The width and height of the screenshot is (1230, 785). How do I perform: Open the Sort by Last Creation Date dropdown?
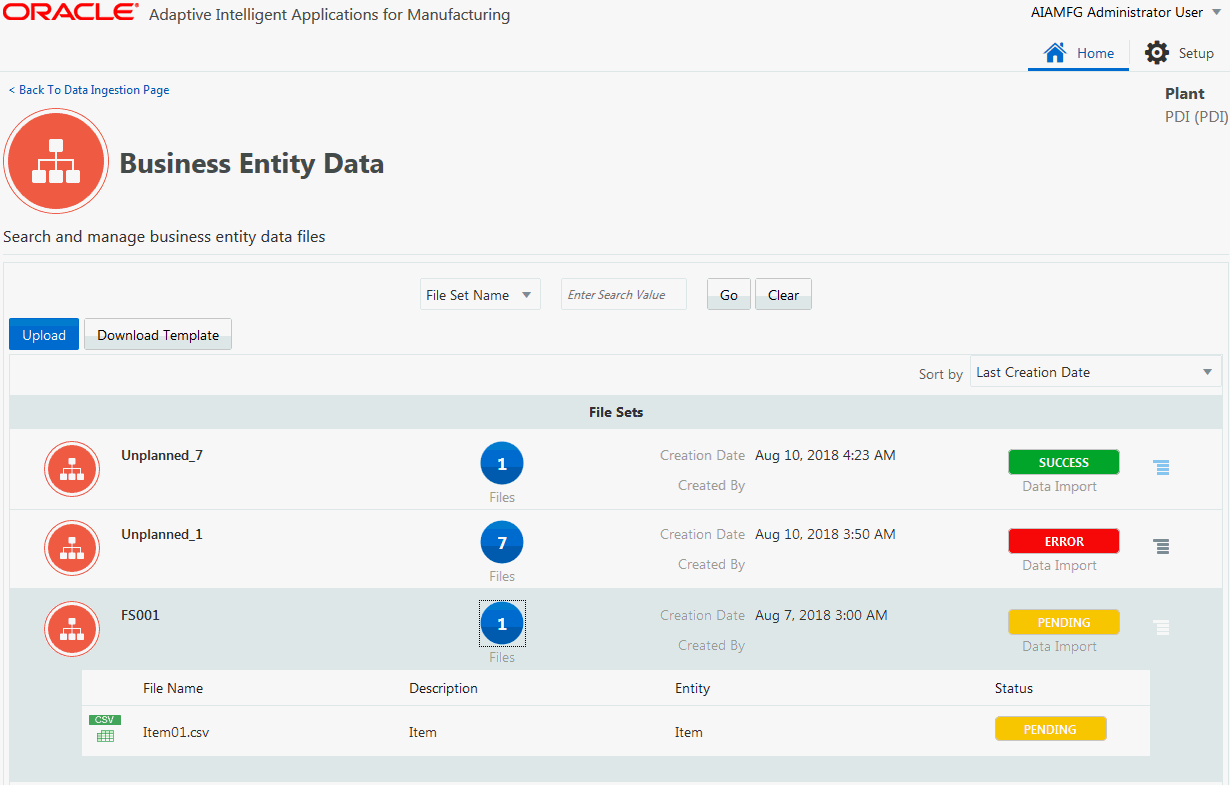[1095, 372]
